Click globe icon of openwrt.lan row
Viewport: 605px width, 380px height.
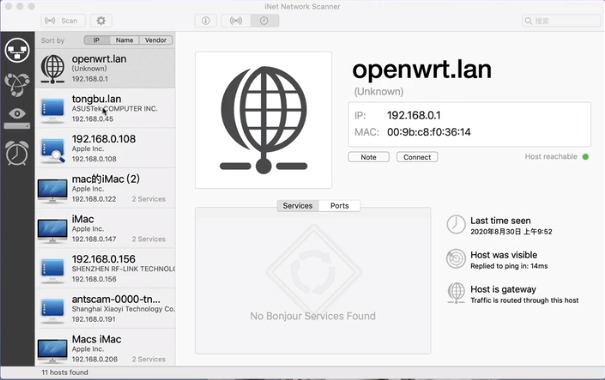(x=52, y=69)
